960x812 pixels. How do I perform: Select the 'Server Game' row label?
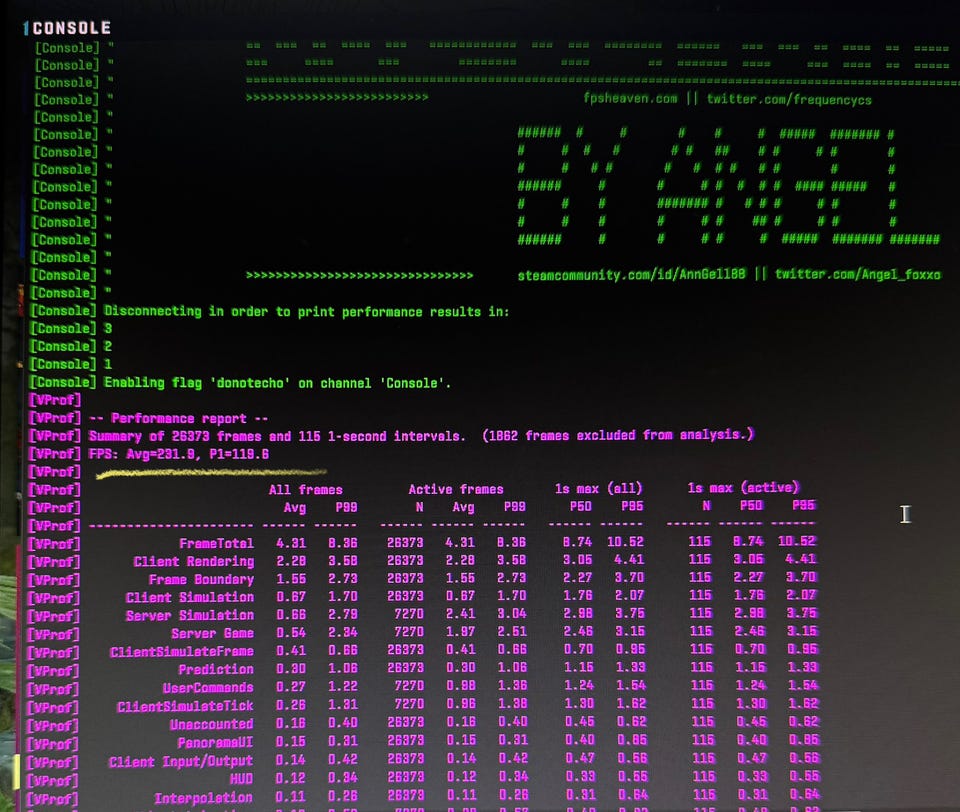(x=212, y=634)
